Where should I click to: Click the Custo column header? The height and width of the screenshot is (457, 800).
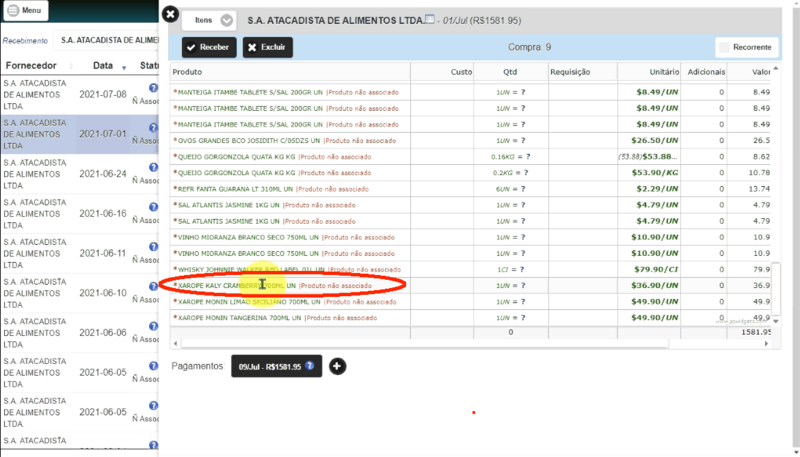click(x=442, y=72)
